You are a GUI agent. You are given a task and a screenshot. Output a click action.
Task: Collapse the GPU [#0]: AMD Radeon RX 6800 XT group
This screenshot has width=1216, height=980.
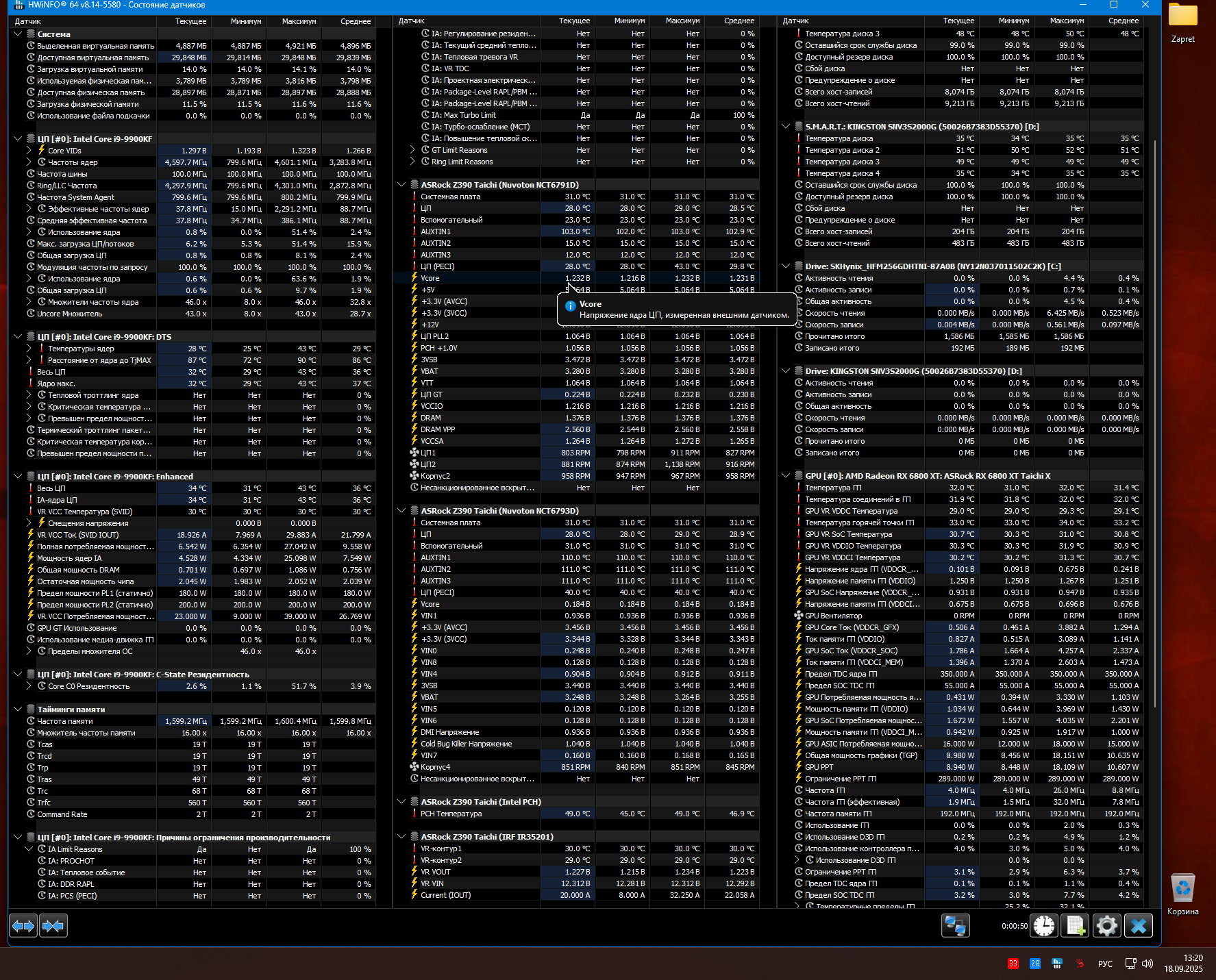(x=786, y=476)
